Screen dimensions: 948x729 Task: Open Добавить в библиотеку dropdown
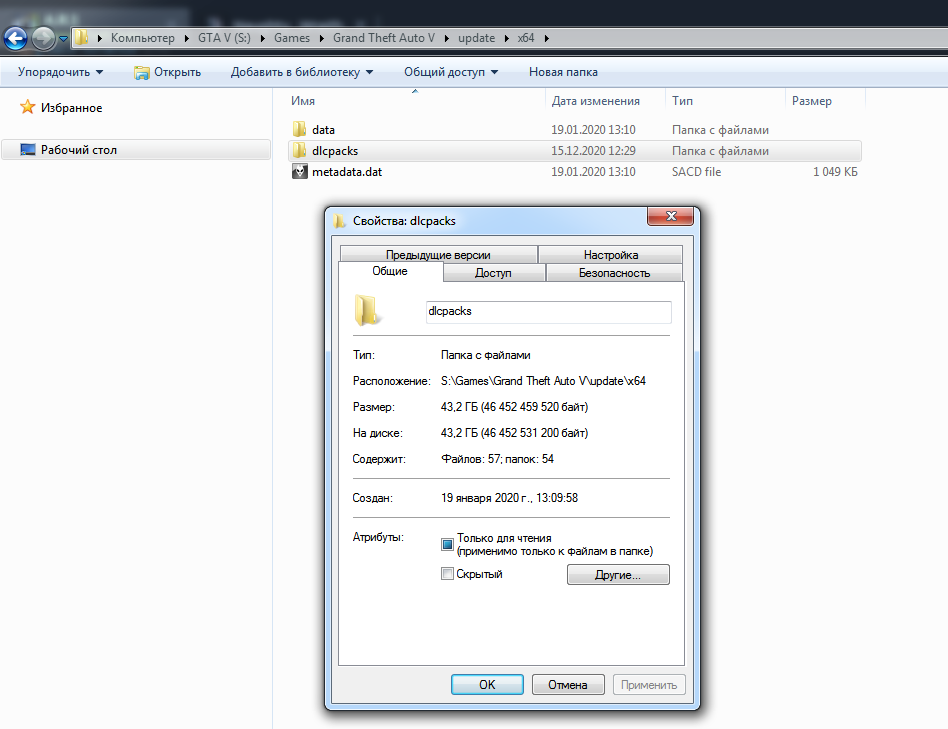302,72
